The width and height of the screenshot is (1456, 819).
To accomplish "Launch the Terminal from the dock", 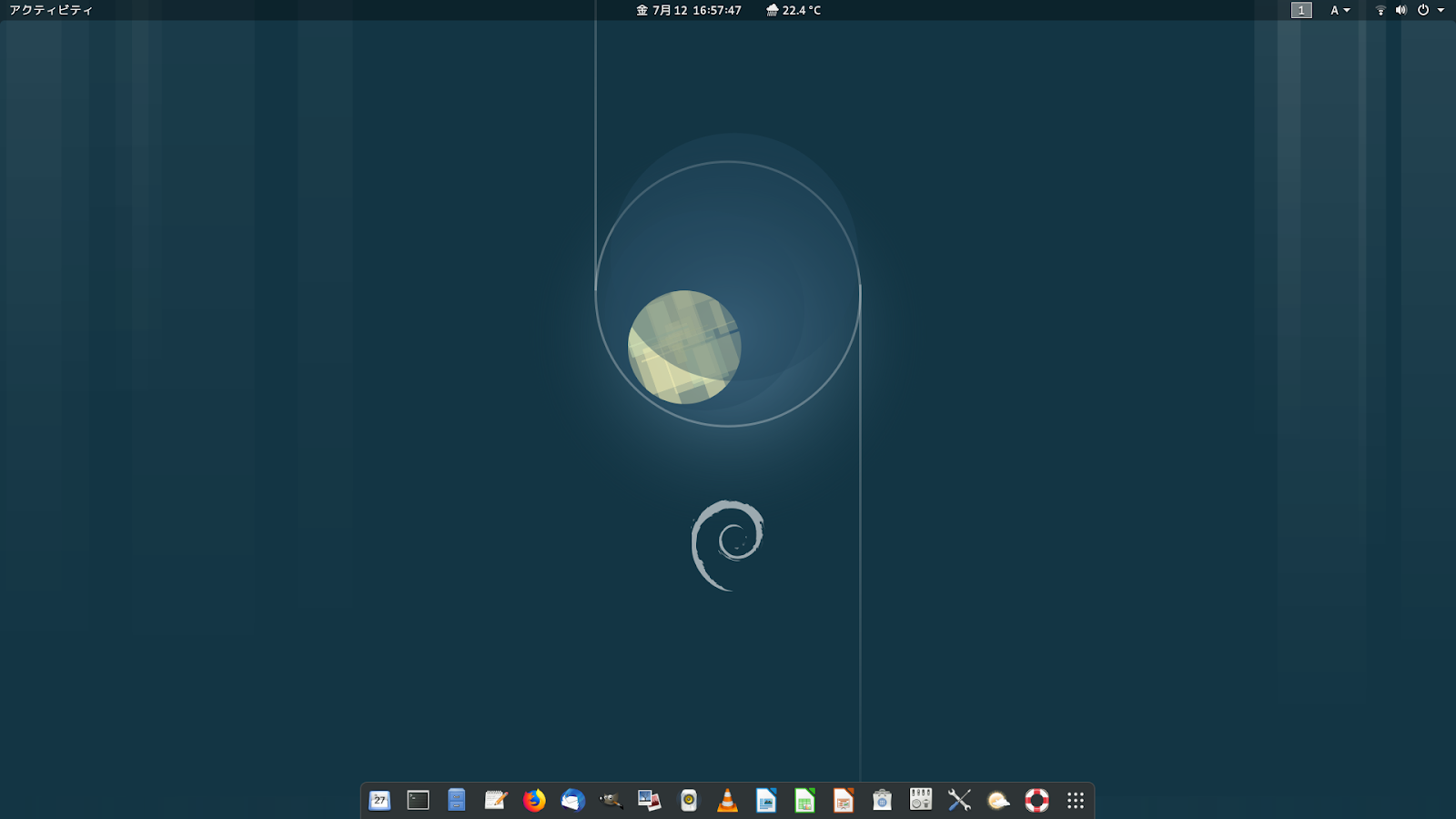I will (x=419, y=801).
